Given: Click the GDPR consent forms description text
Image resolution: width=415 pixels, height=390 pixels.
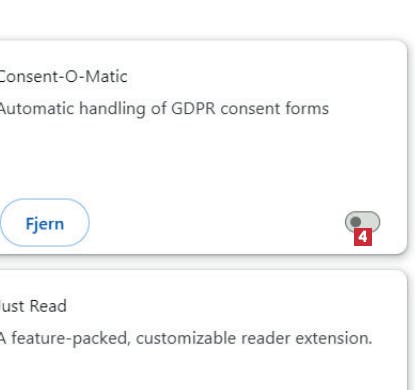Looking at the screenshot, I should tap(164, 109).
